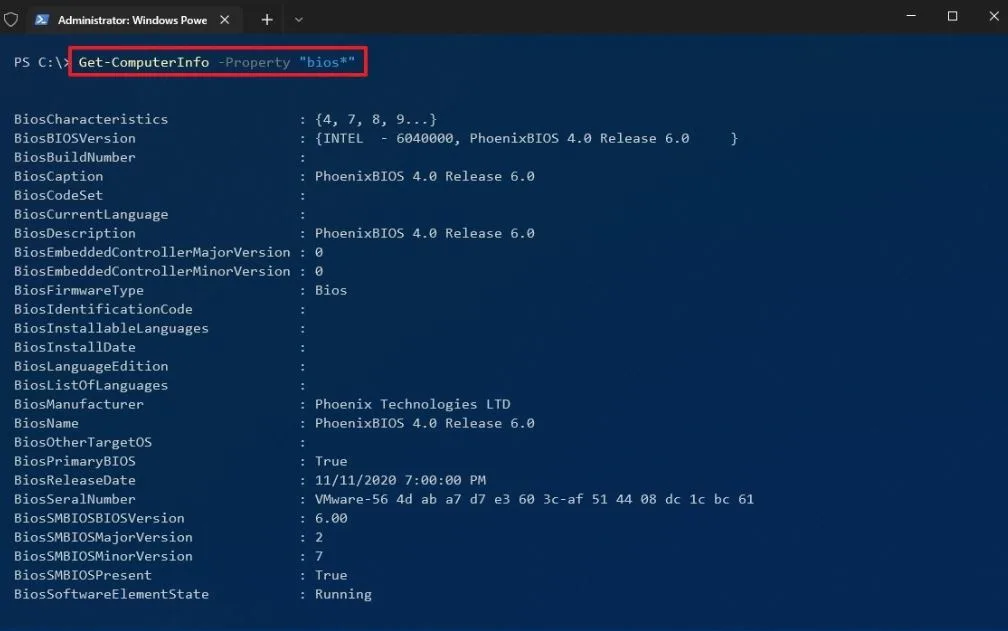Click the BiosCaption property name
Viewport: 1008px width, 631px height.
pyautogui.click(x=58, y=176)
